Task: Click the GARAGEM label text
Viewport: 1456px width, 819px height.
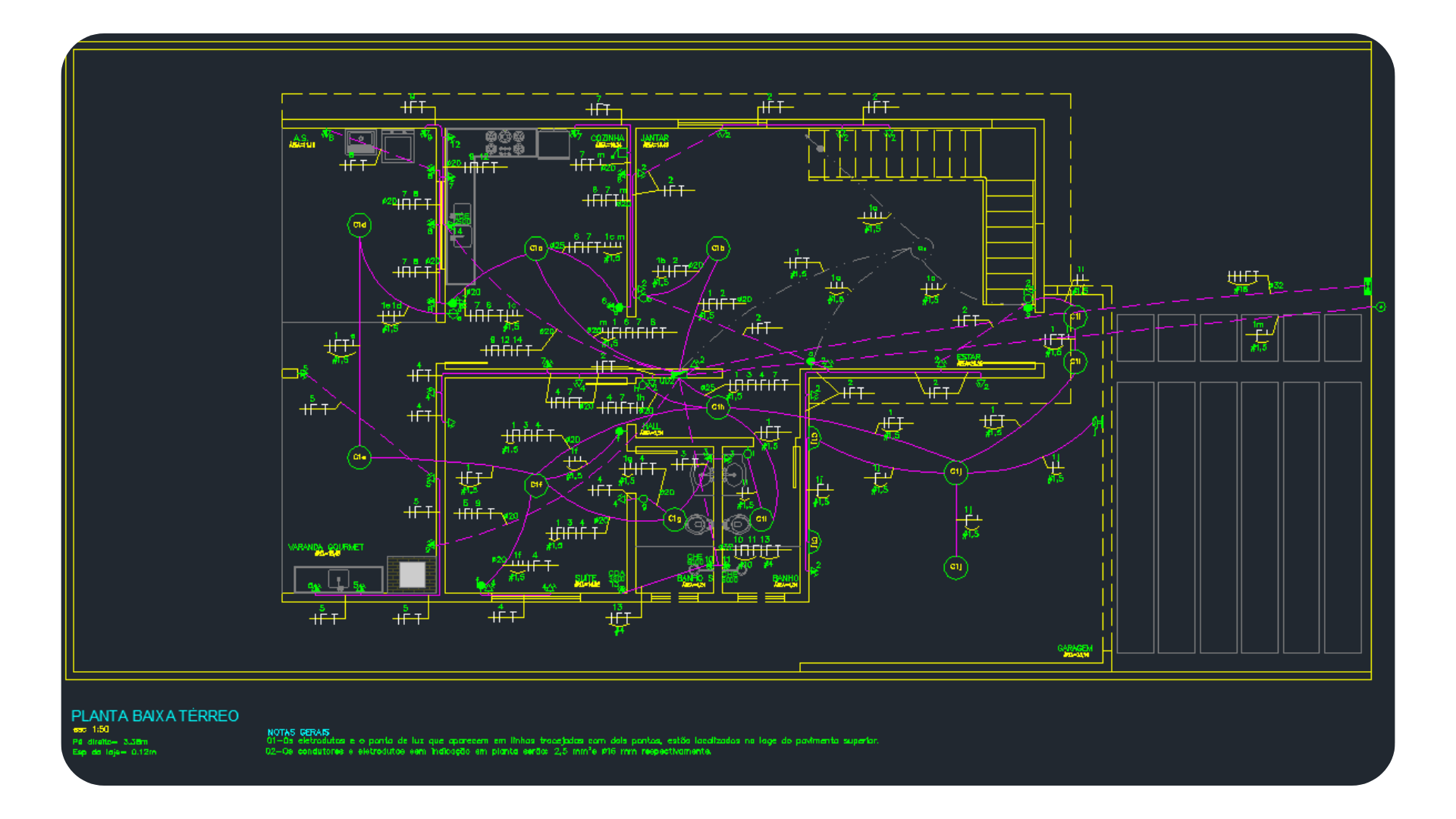Action: coord(1075,648)
